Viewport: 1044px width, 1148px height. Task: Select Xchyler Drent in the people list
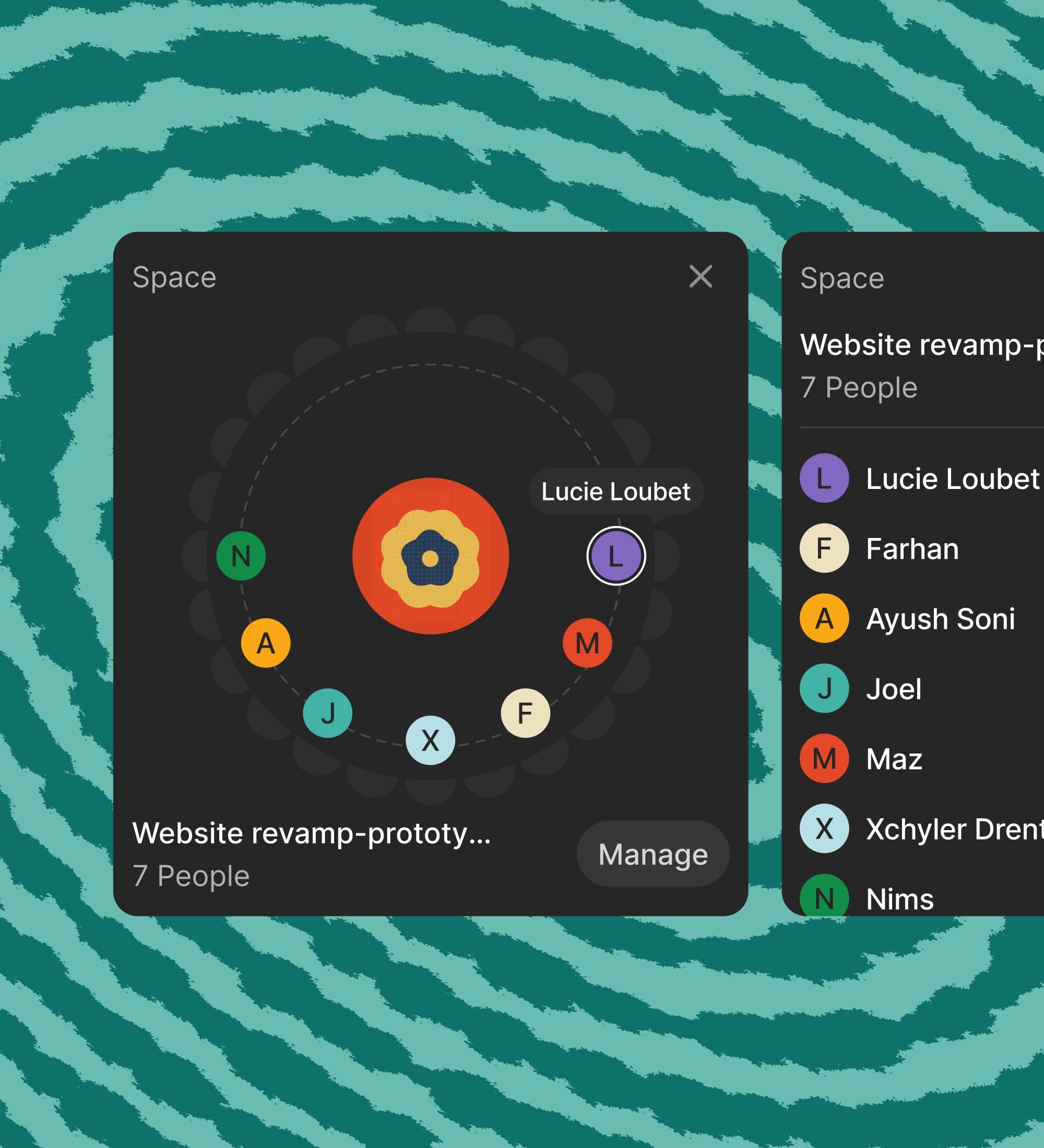pyautogui.click(x=921, y=829)
